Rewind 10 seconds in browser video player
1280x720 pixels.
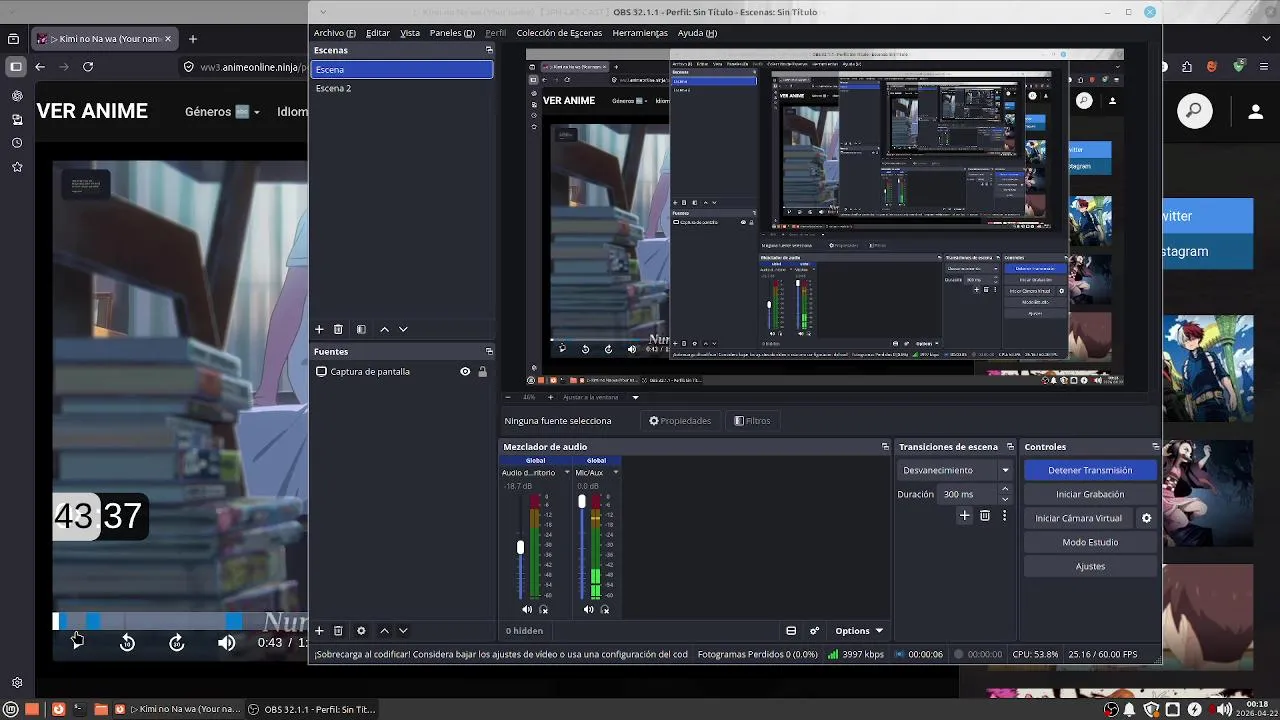coord(127,643)
